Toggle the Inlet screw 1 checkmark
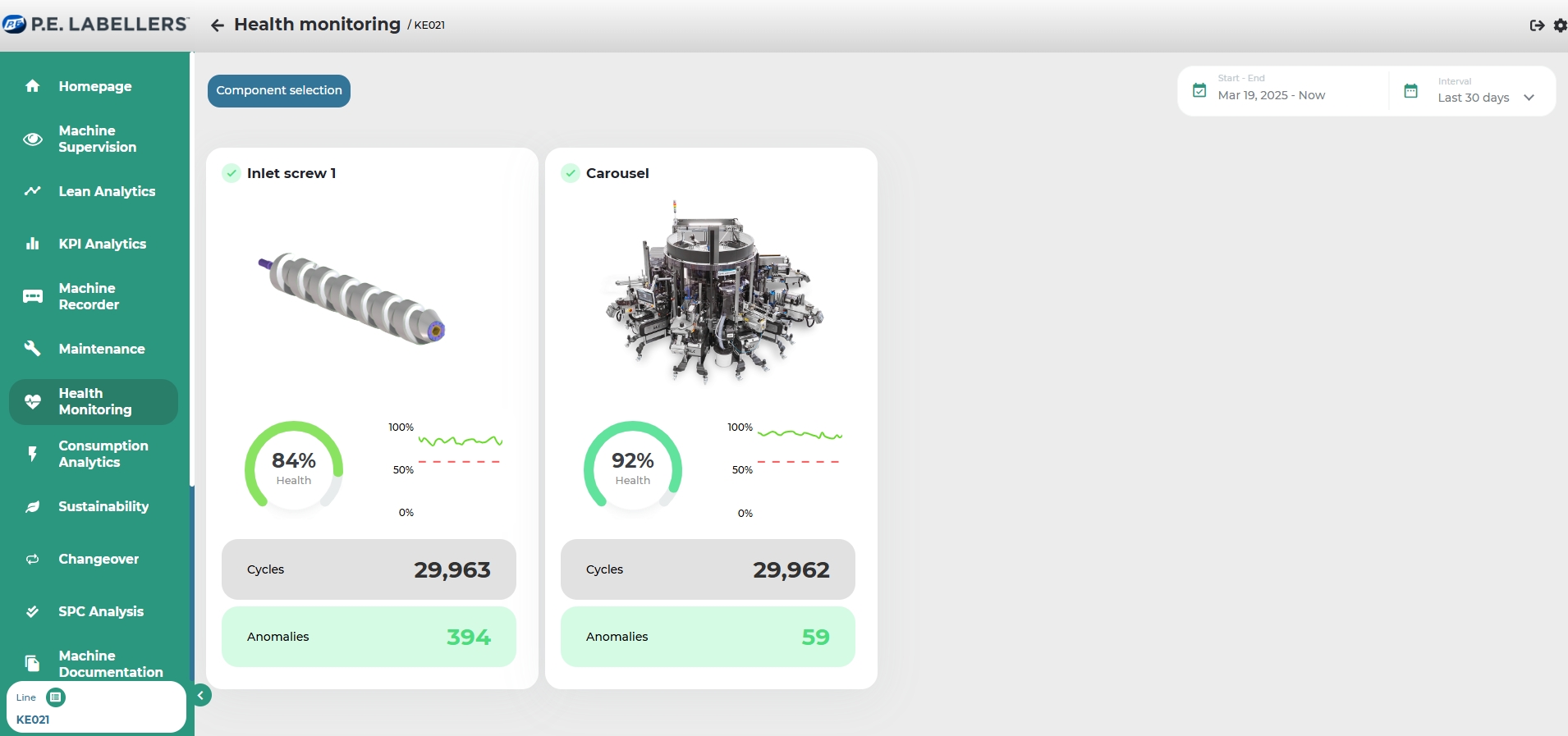 (x=232, y=173)
